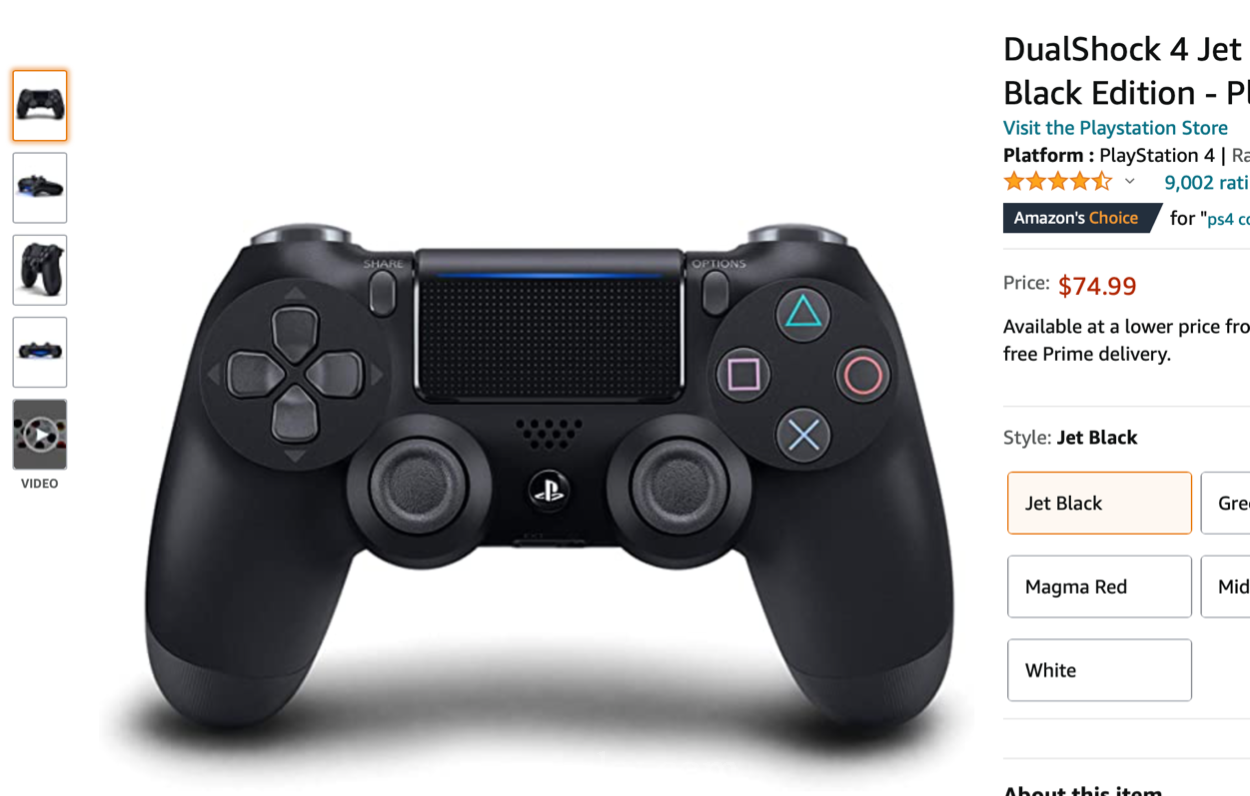Screen dimensions: 1250x796
Task: Select the second angled controller thumbnail
Action: (40, 188)
